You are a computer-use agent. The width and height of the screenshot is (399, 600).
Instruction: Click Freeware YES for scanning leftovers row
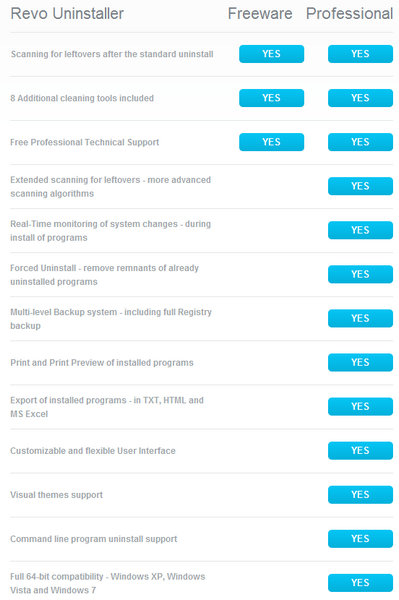pyautogui.click(x=271, y=54)
